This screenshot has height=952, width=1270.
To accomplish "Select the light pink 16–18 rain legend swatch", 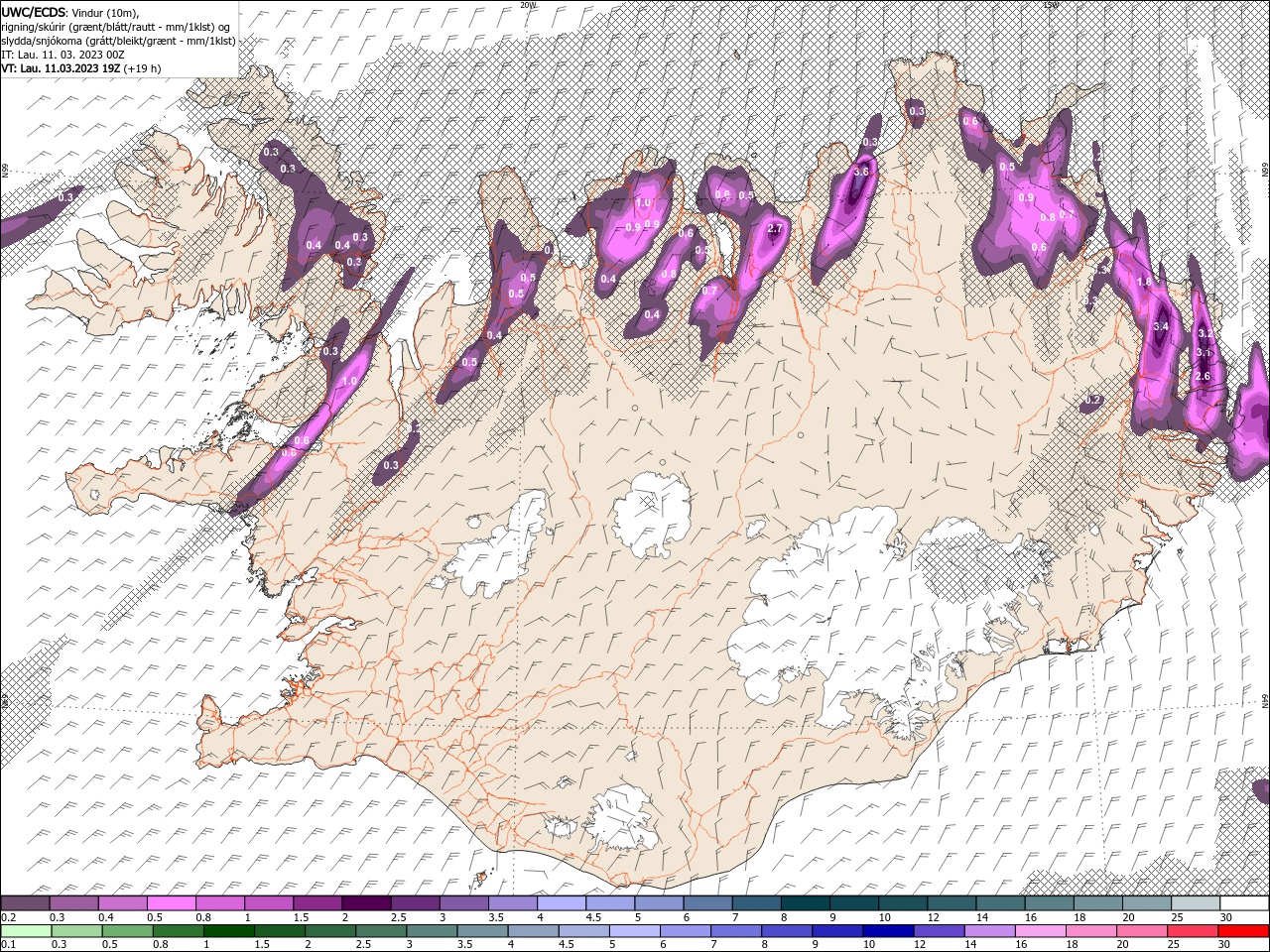I will click(x=1041, y=931).
